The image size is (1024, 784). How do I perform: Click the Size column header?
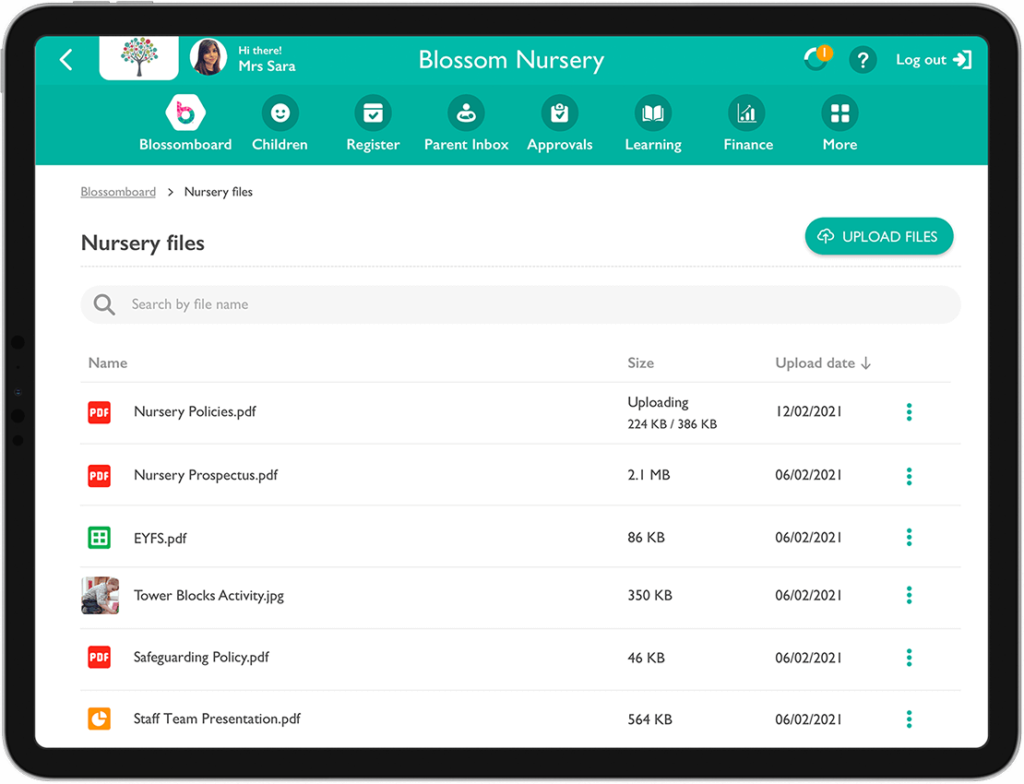(641, 363)
